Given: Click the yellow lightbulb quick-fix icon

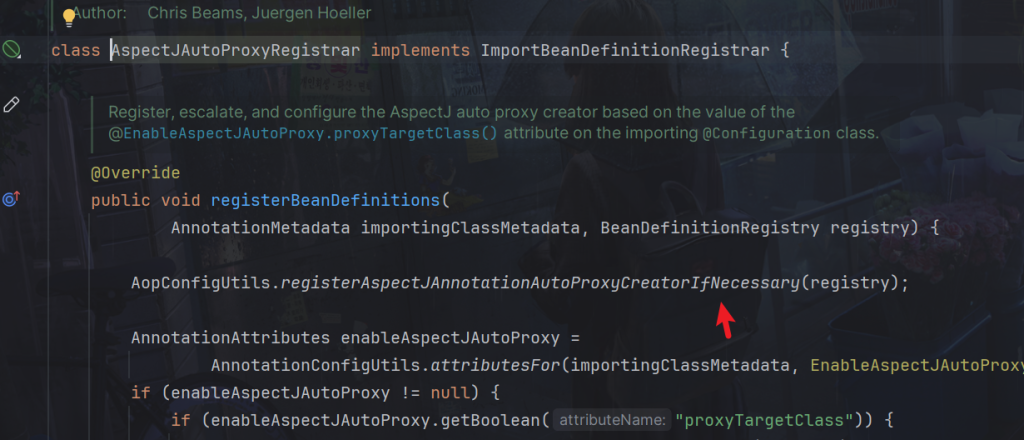Looking at the screenshot, I should pos(69,17).
